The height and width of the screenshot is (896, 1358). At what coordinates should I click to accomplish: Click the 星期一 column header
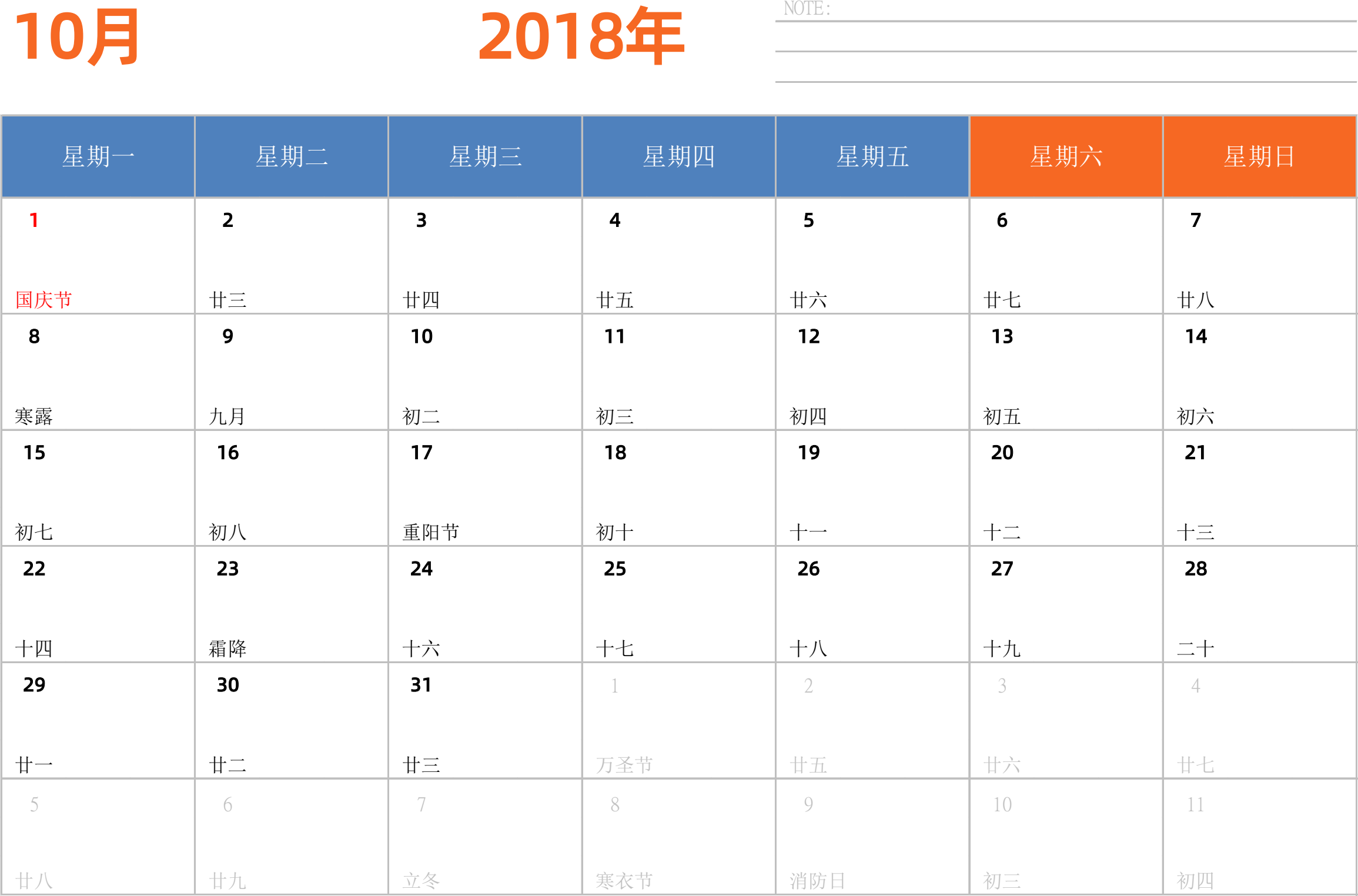tap(98, 156)
